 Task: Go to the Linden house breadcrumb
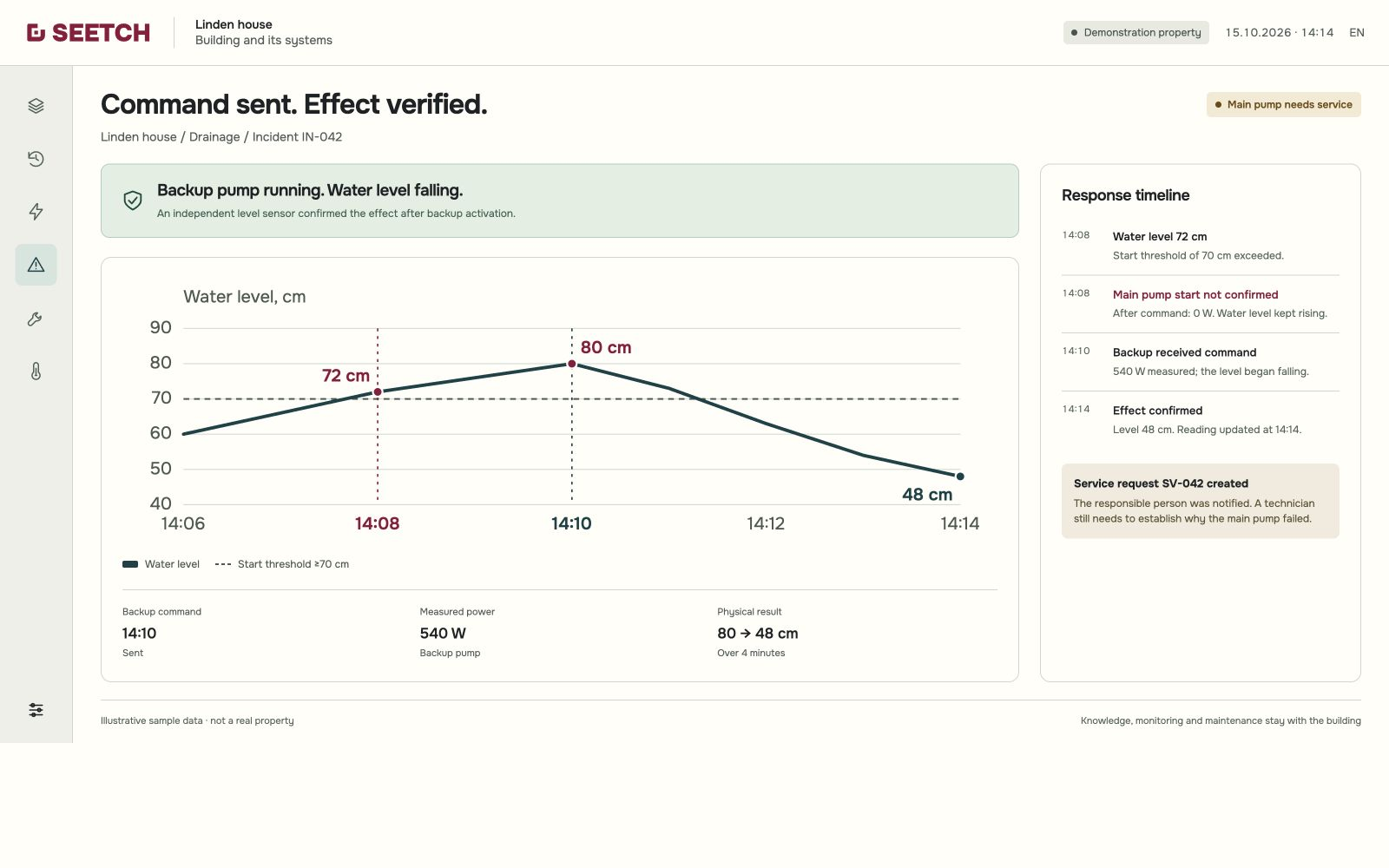[x=139, y=137]
